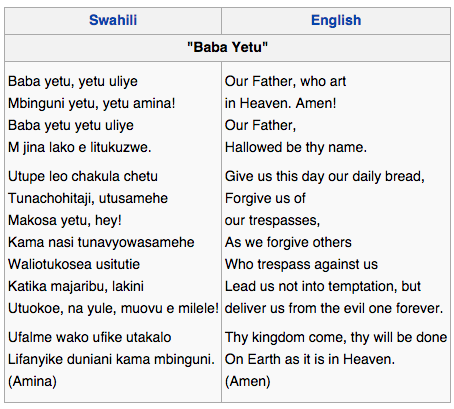Click the line "Hallowed be thy name."
This screenshot has height=409, width=454.
click(296, 147)
